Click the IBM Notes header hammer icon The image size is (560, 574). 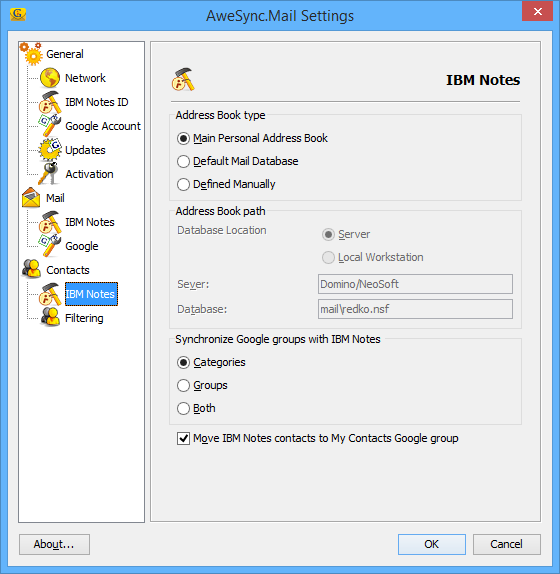183,79
